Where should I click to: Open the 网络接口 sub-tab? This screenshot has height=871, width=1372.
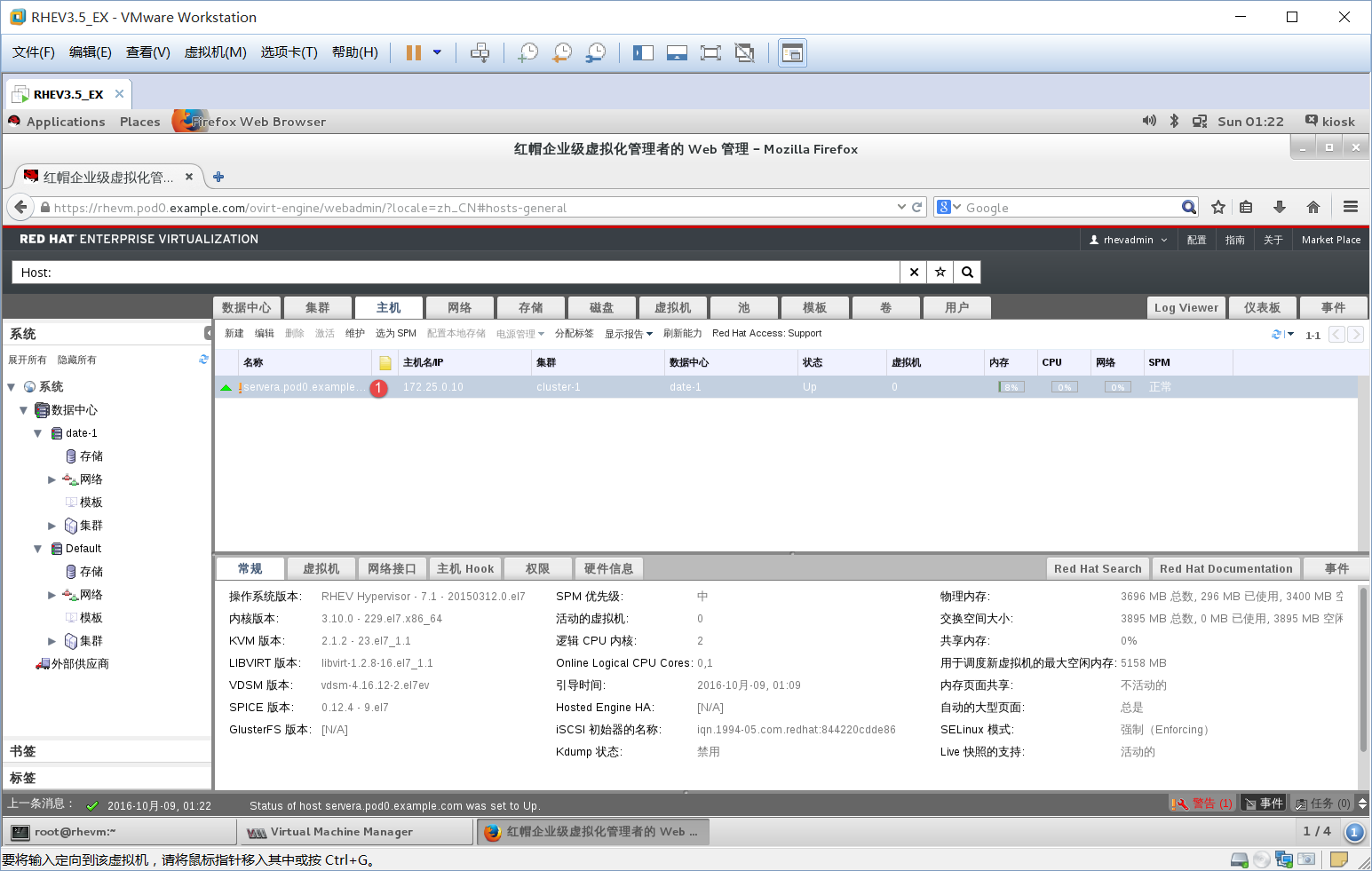(392, 568)
